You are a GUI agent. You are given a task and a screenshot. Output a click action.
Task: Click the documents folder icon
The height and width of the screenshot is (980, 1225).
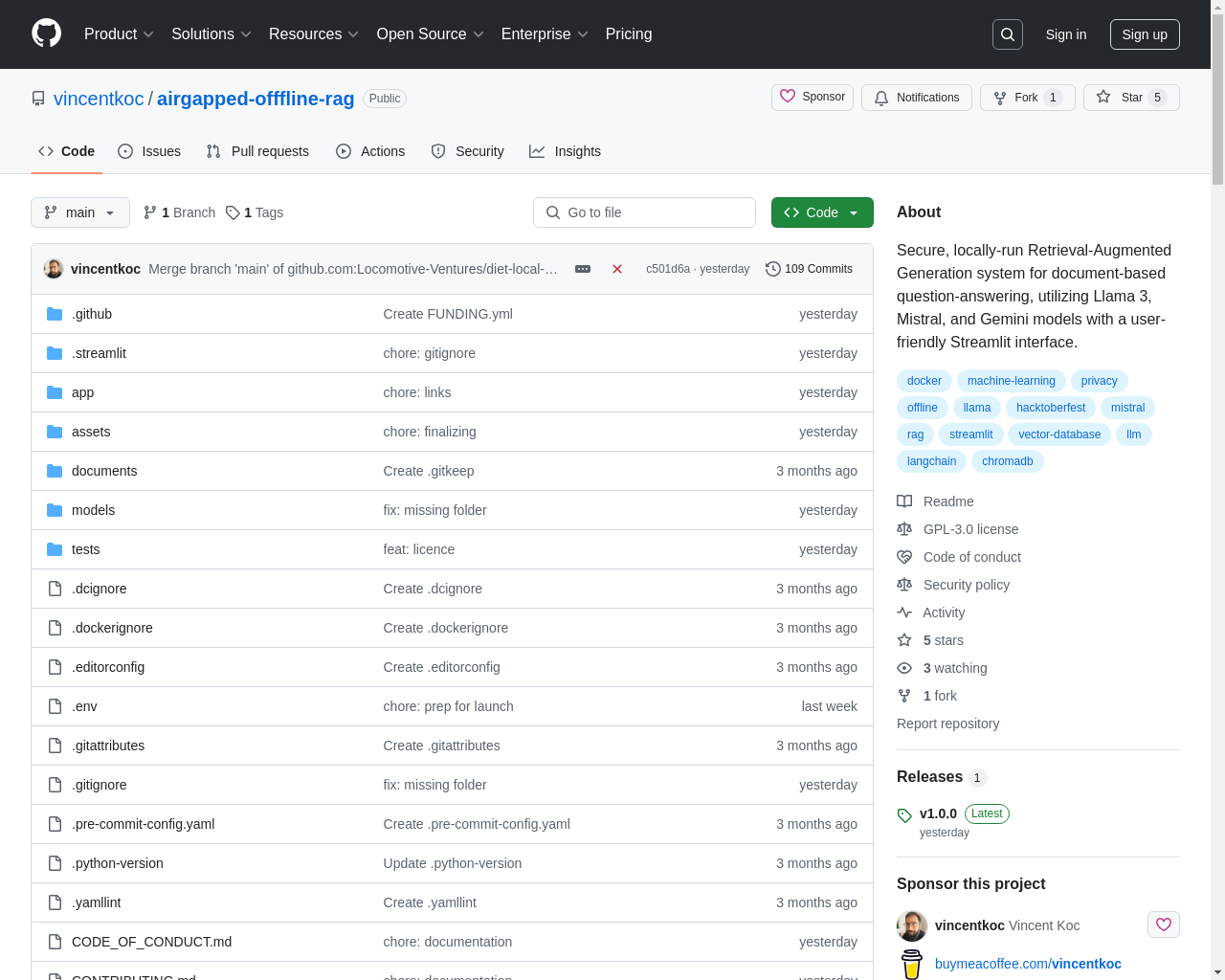coord(55,471)
